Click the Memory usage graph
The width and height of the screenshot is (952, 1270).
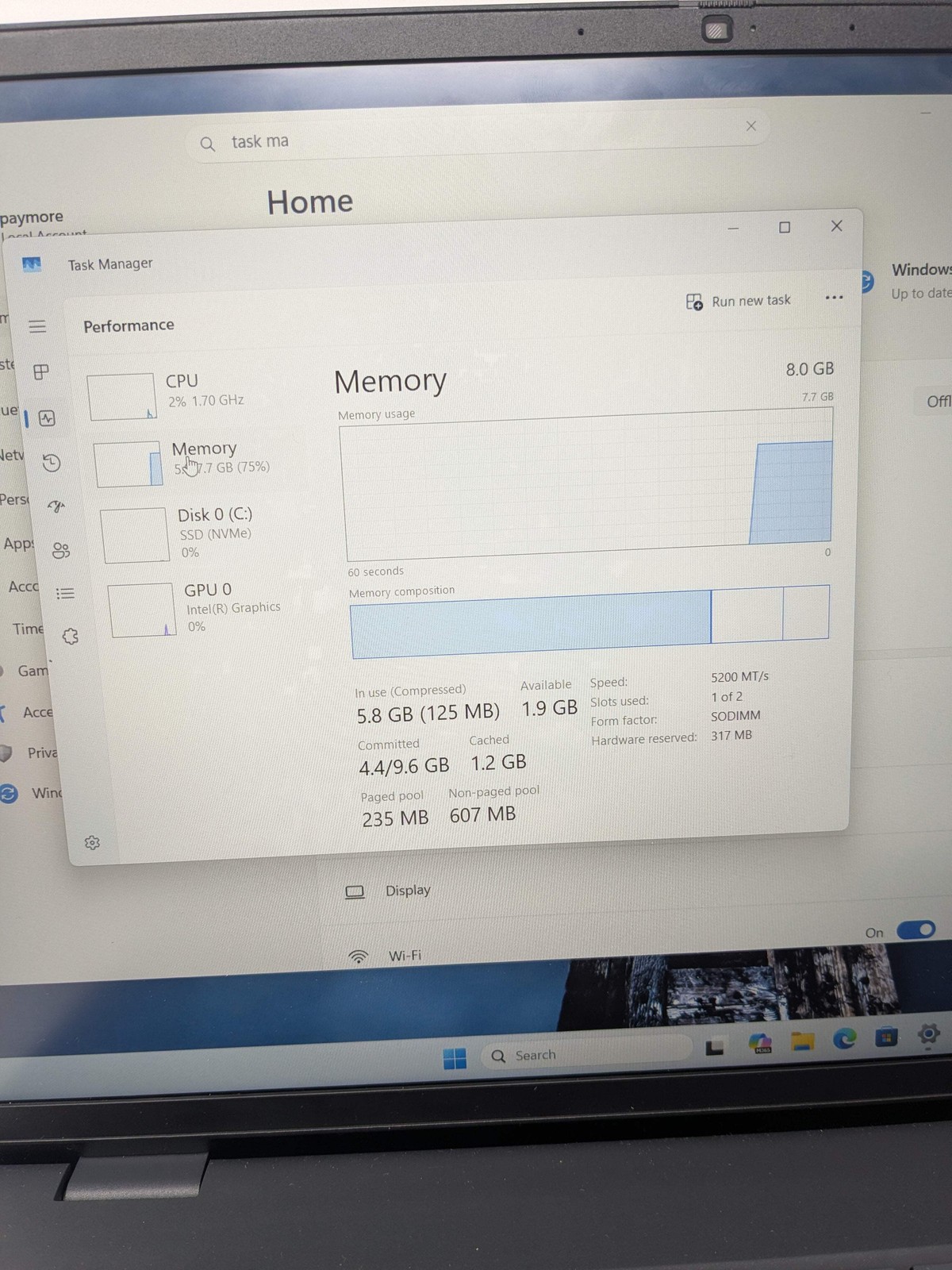pyautogui.click(x=588, y=484)
